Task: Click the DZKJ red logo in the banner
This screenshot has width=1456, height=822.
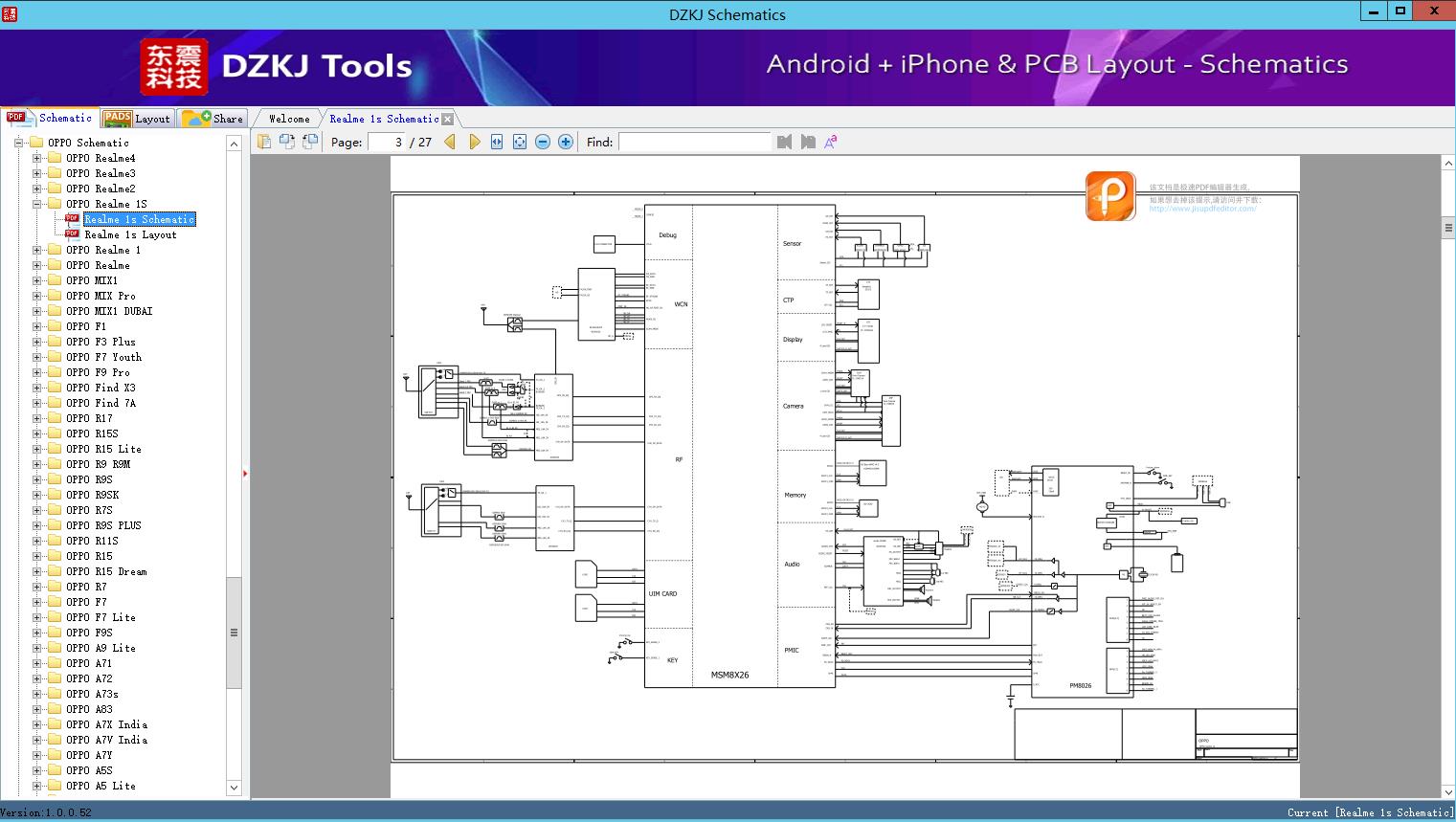Action: coord(174,67)
